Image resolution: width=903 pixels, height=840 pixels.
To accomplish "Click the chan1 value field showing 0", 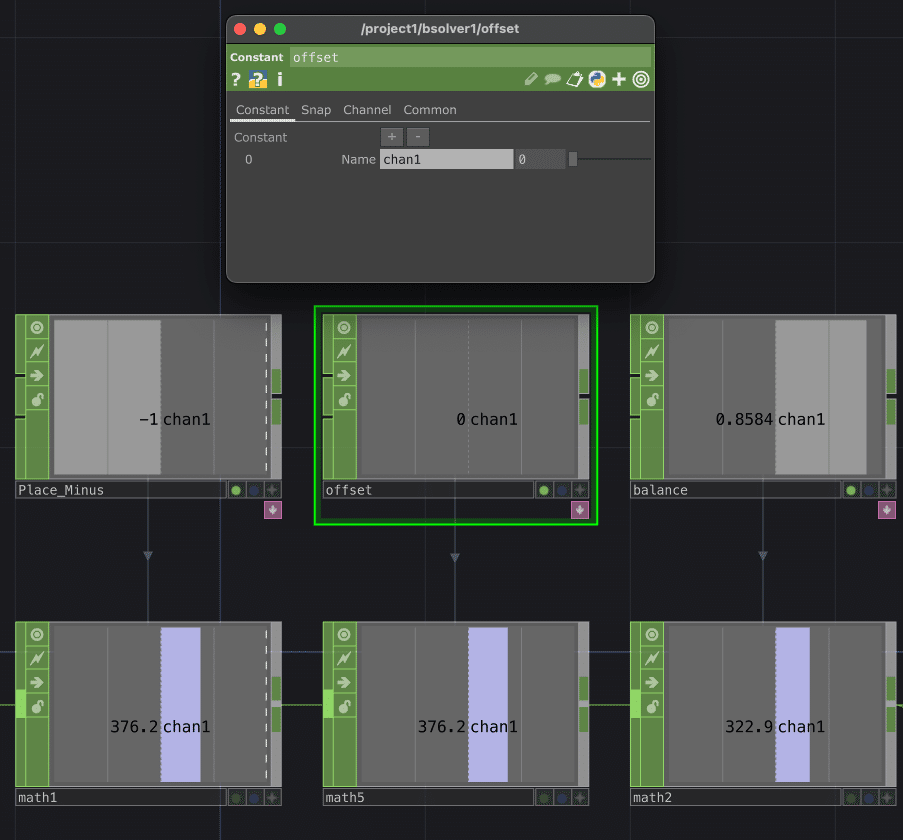I will (x=540, y=159).
